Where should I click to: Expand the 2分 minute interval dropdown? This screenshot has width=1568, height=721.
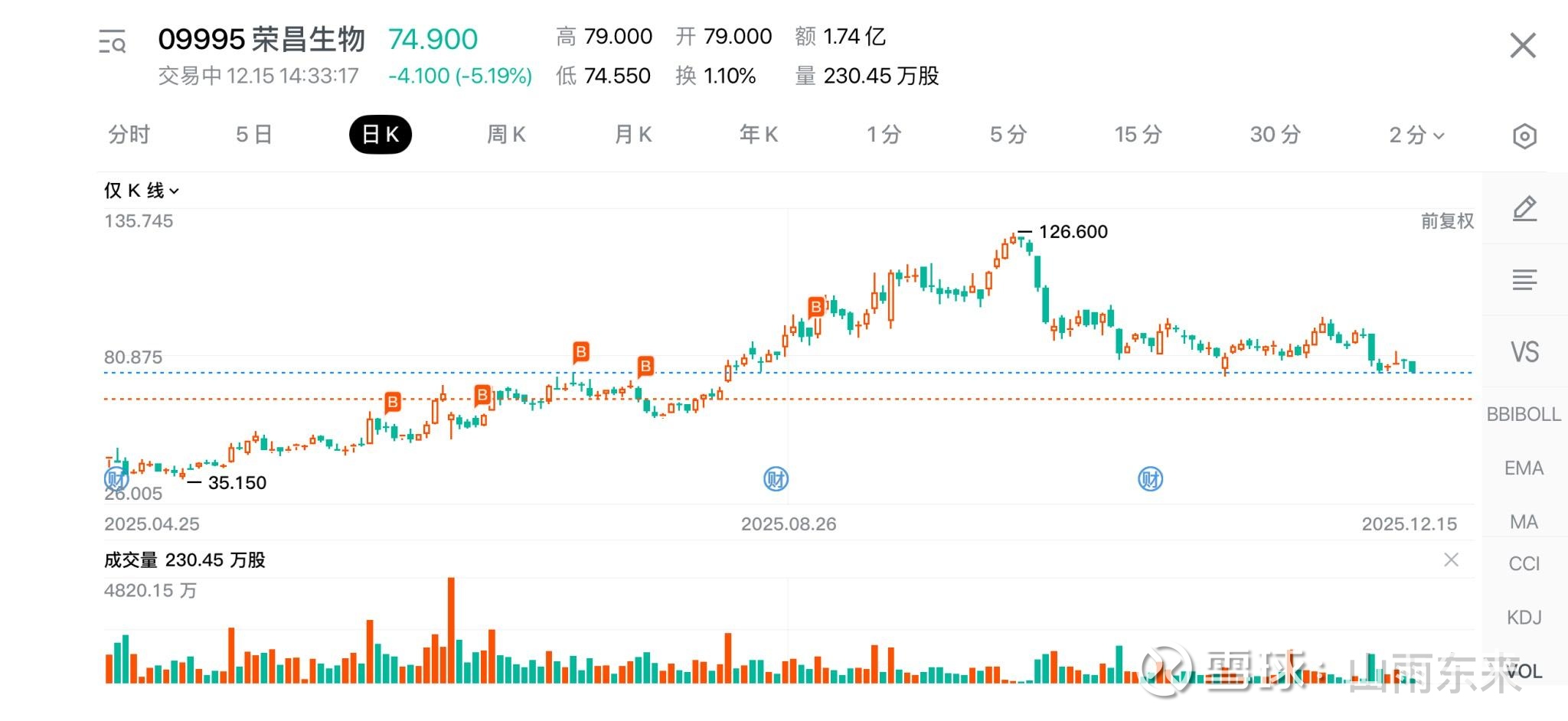tap(1416, 135)
